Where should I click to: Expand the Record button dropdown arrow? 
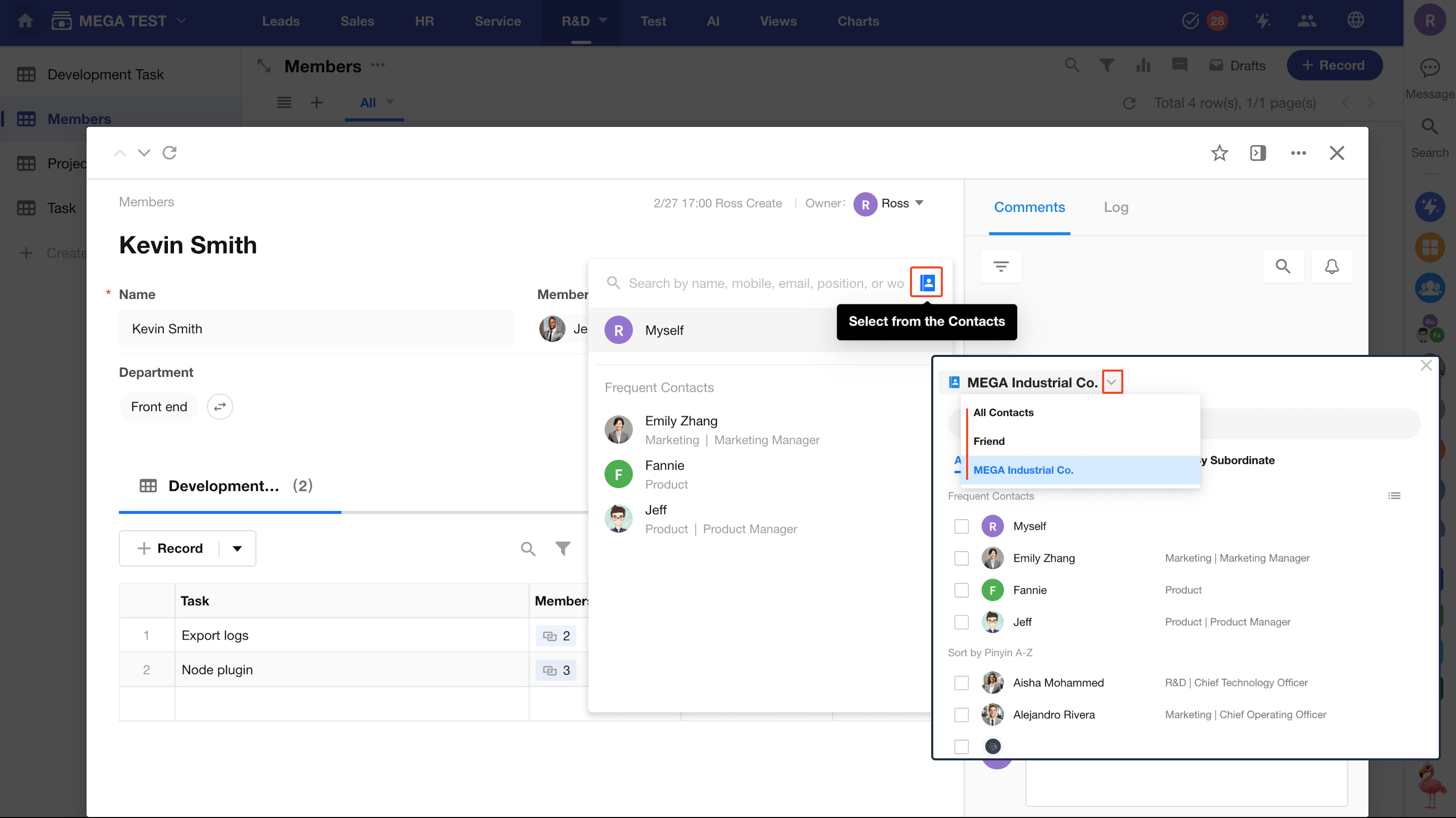[x=238, y=548]
